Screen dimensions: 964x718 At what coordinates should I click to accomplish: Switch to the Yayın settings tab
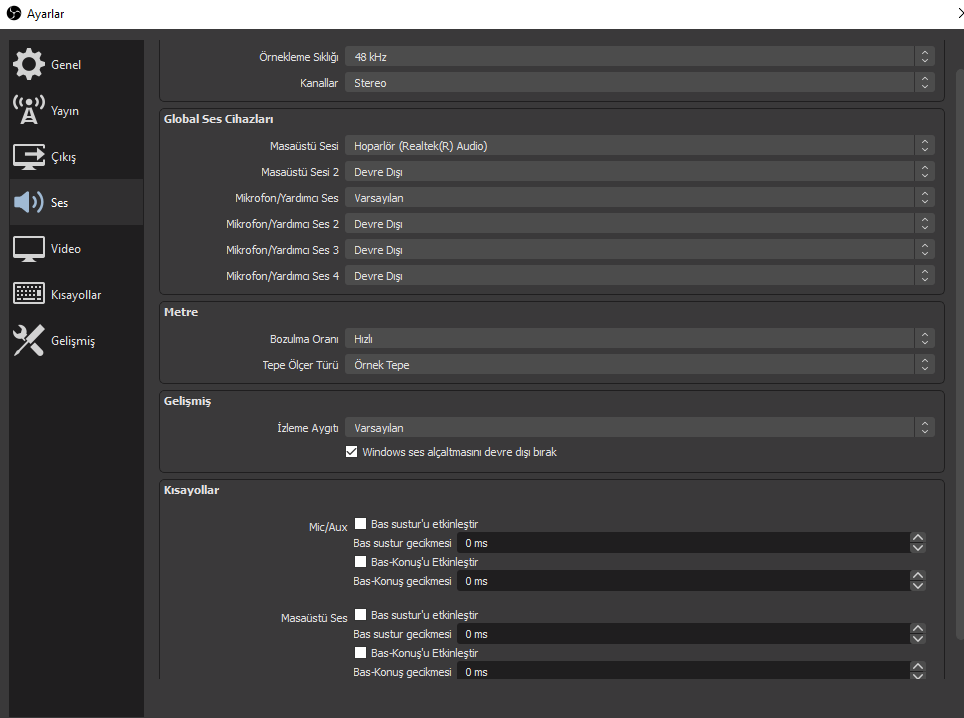(76, 110)
